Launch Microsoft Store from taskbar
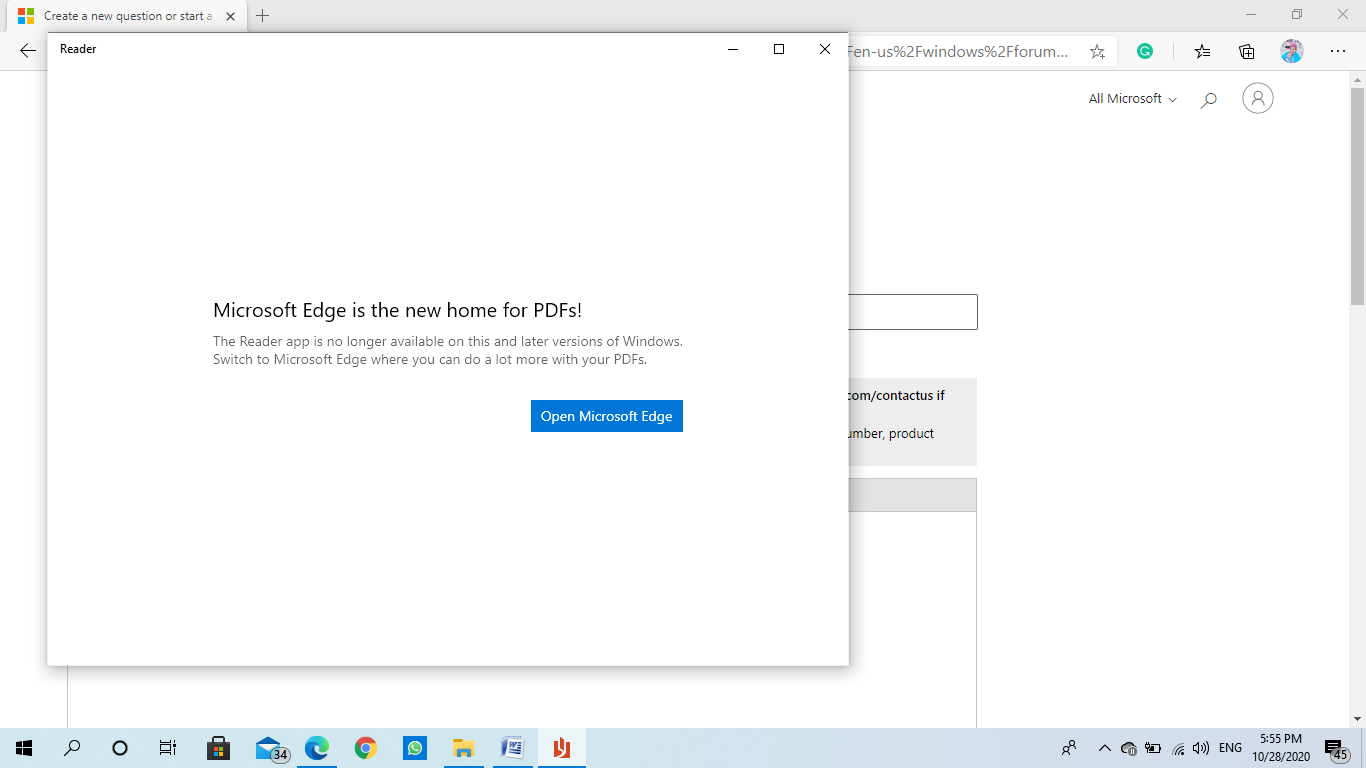This screenshot has width=1366, height=768. tap(218, 748)
